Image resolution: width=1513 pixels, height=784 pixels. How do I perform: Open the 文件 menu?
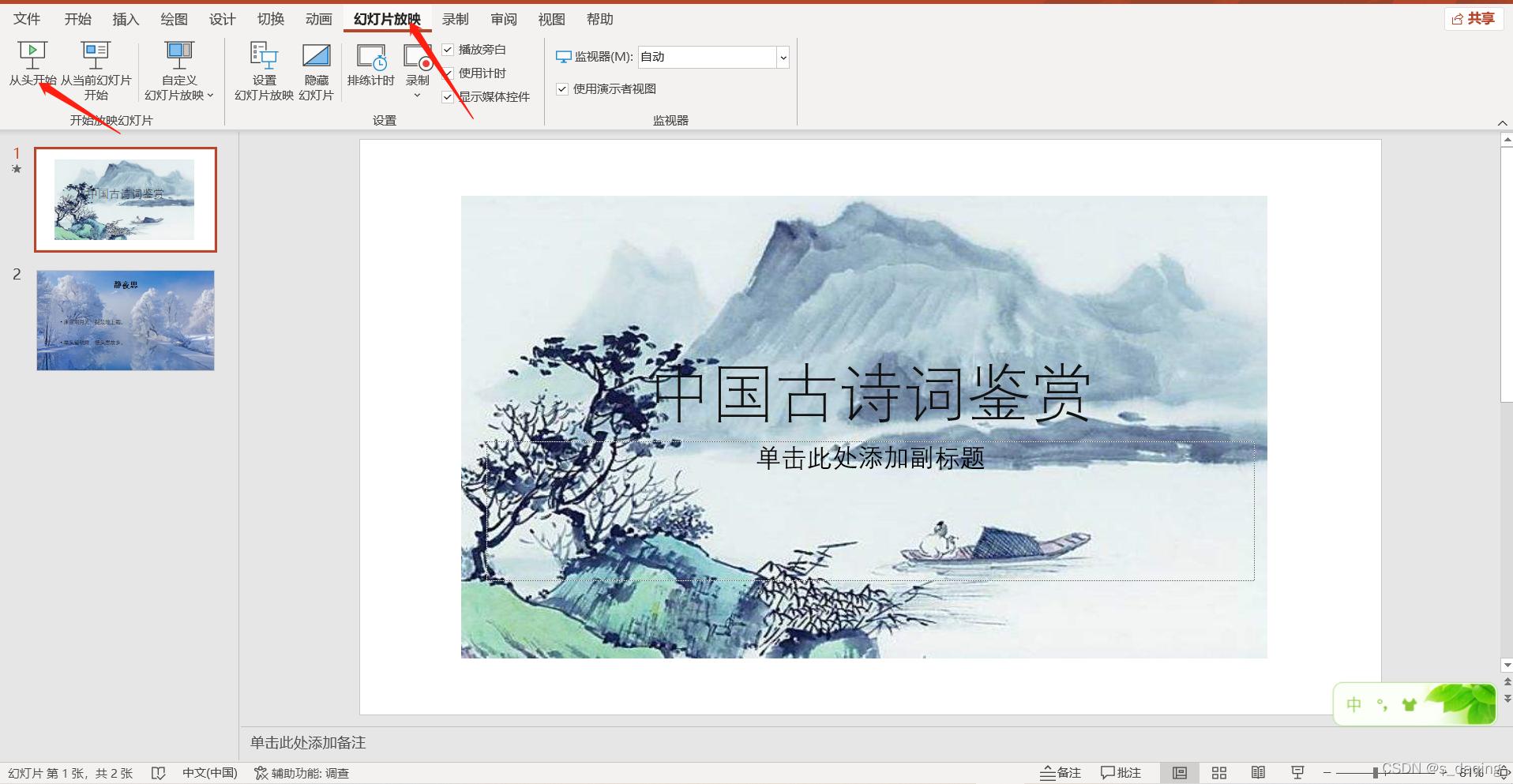[25, 18]
